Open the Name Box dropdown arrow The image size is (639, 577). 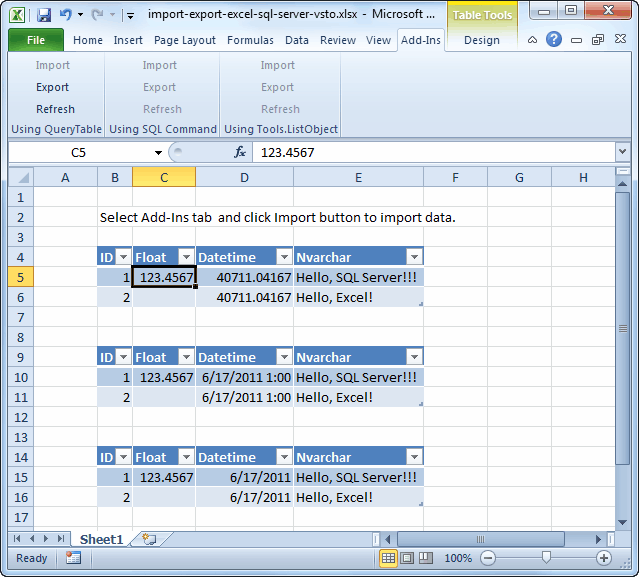[159, 153]
